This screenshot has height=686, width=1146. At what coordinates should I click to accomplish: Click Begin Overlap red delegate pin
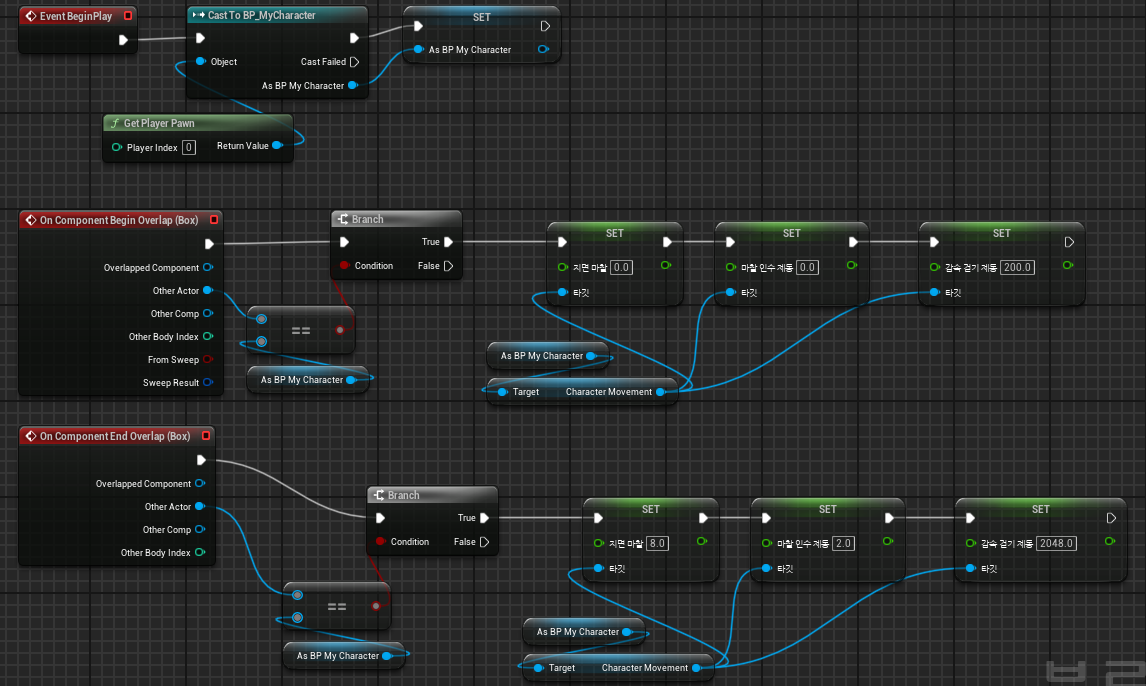tap(214, 220)
